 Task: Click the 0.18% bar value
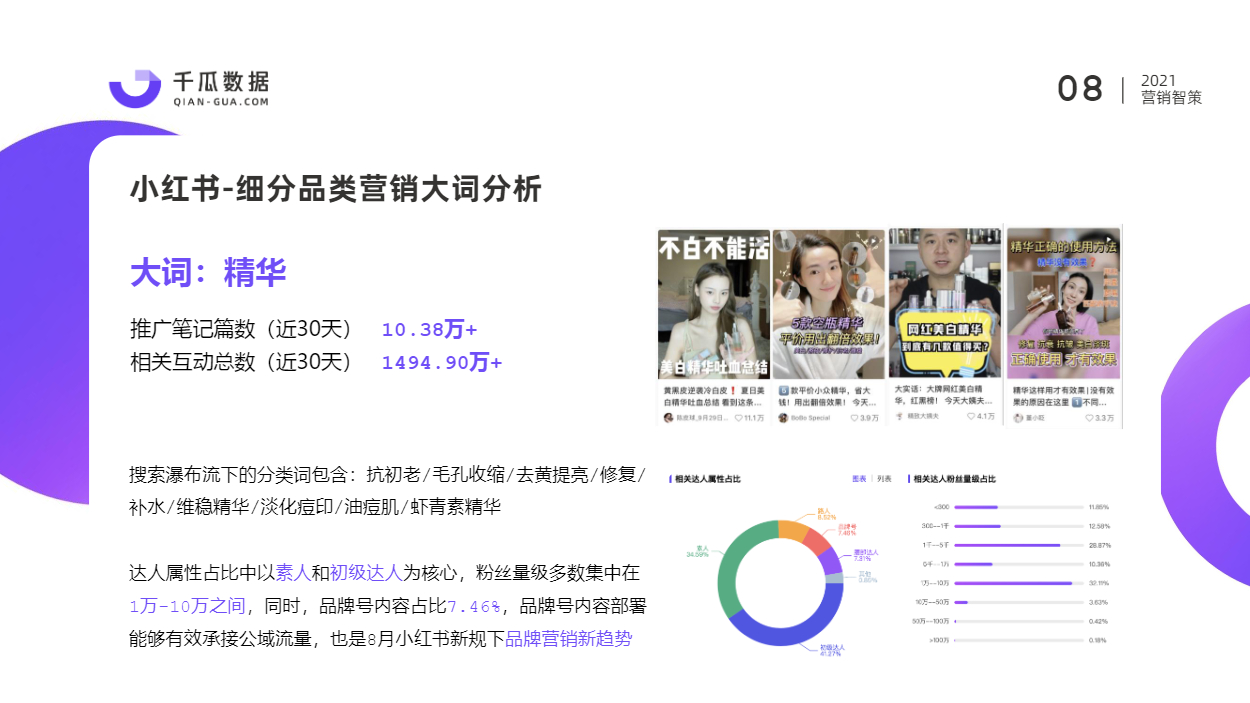click(x=1099, y=640)
